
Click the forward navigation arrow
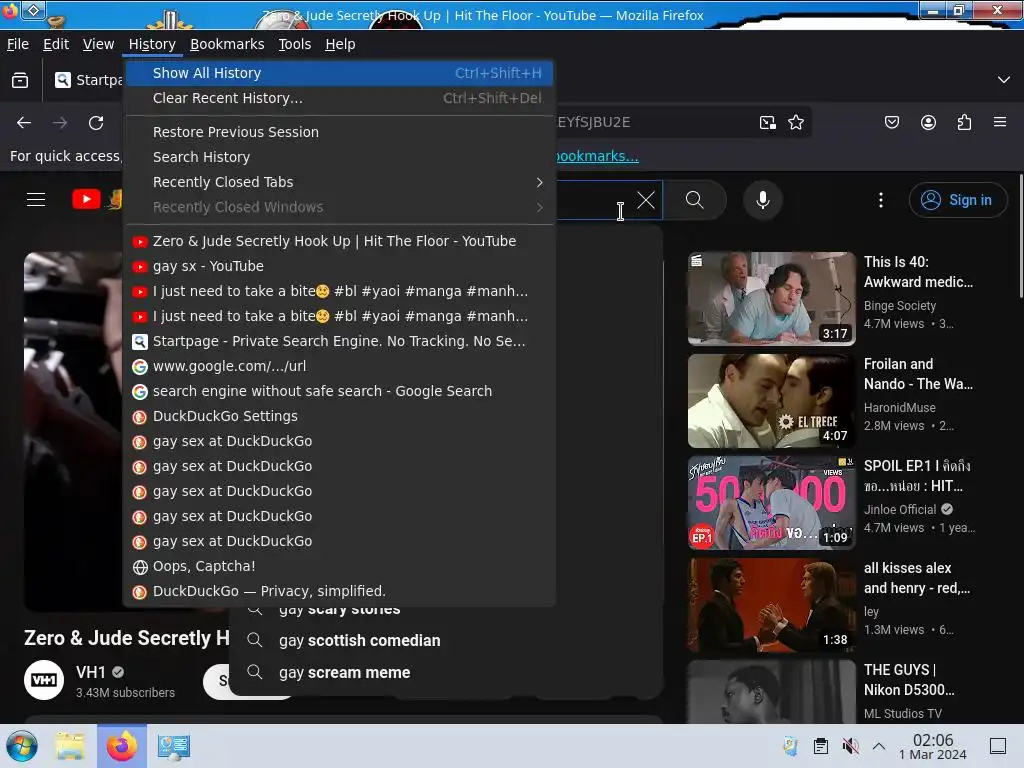pyautogui.click(x=60, y=123)
